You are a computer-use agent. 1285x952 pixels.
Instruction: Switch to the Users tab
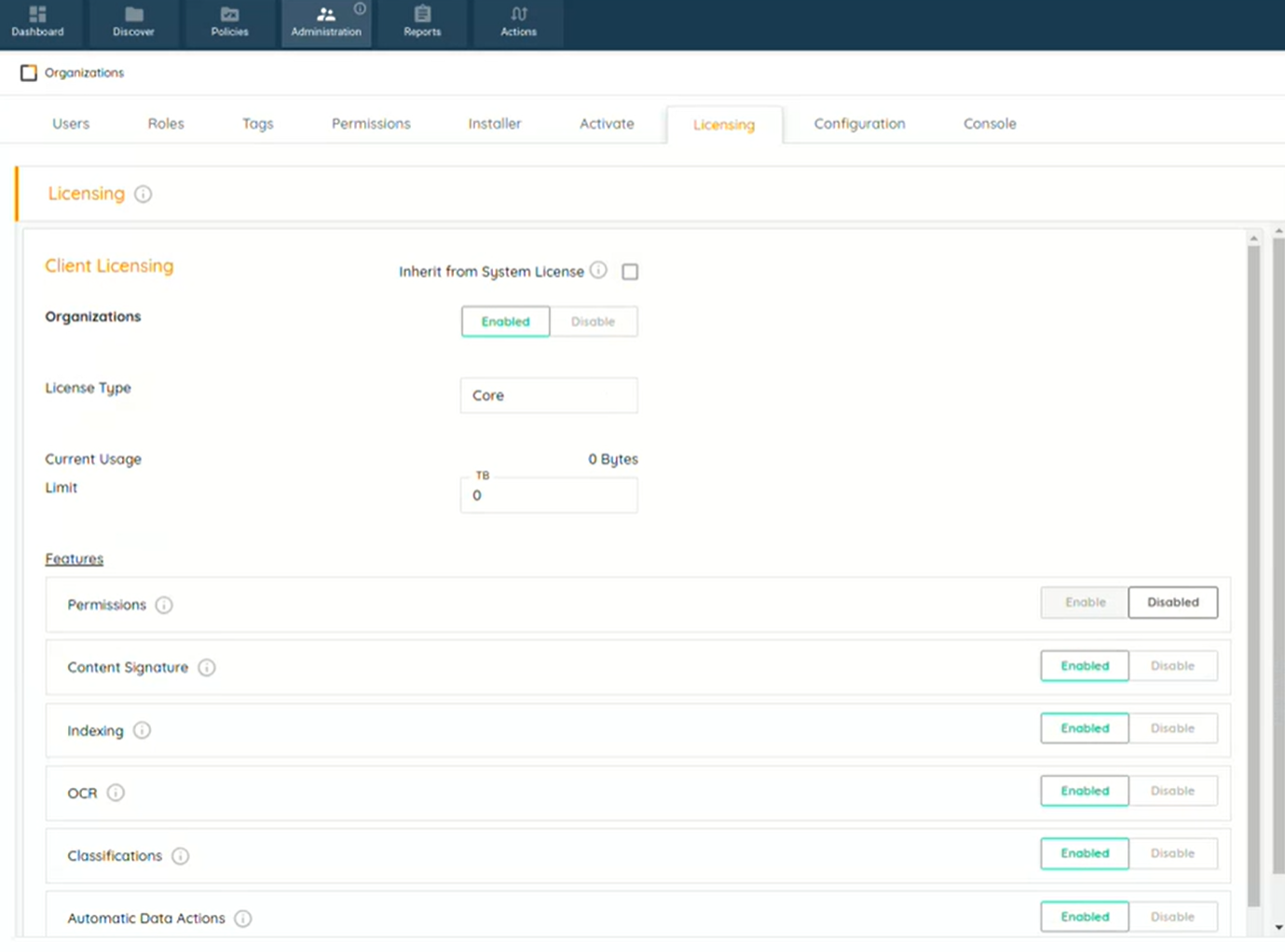pos(71,124)
